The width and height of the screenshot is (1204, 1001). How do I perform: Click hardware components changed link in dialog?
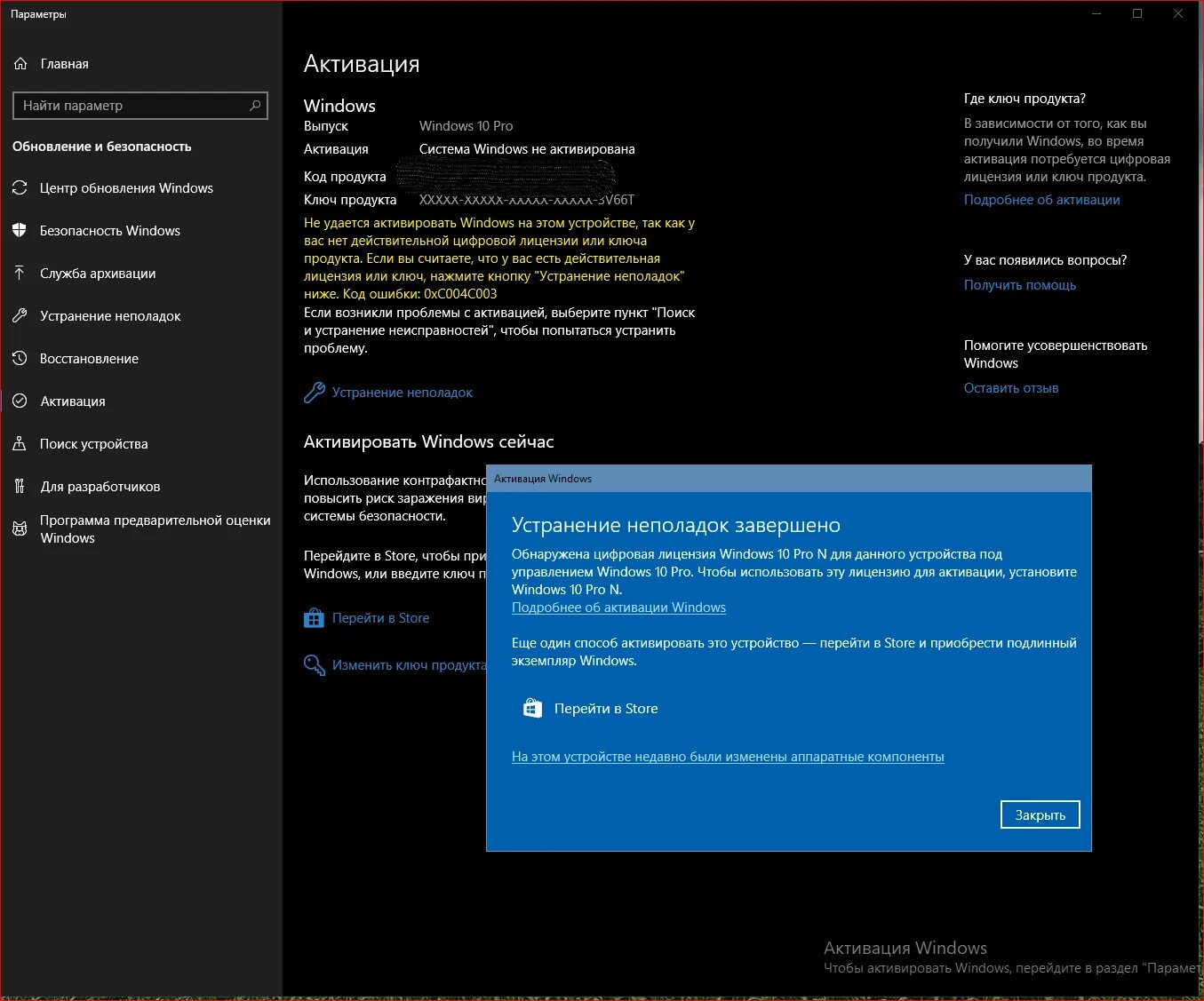pos(728,757)
